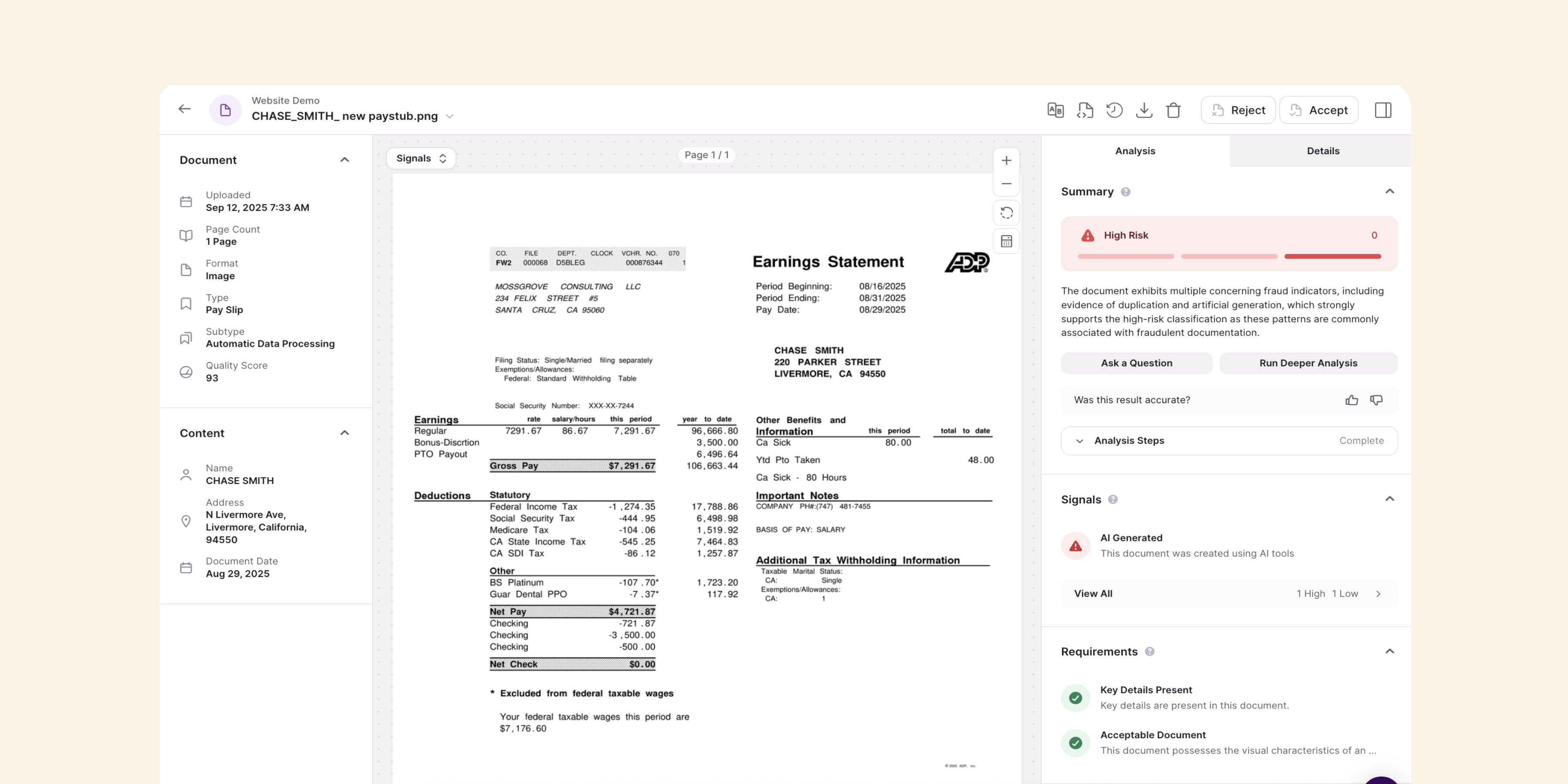Give thumbs up for result accuracy
Viewport: 1568px width, 784px height.
(x=1351, y=400)
